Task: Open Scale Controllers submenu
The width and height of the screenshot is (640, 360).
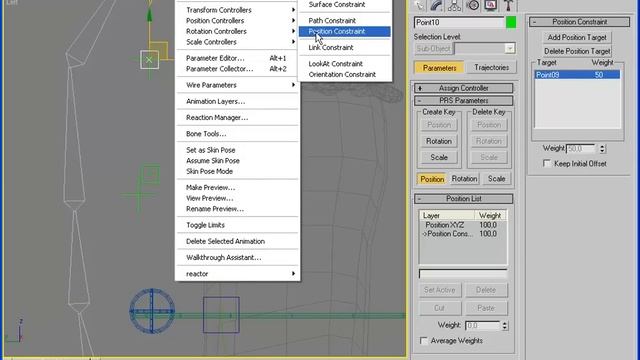Action: click(x=239, y=42)
